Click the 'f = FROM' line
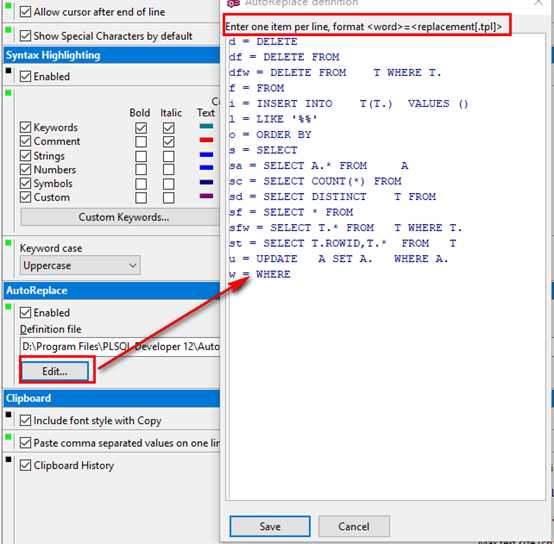Viewport: 554px width, 544px height. click(256, 88)
